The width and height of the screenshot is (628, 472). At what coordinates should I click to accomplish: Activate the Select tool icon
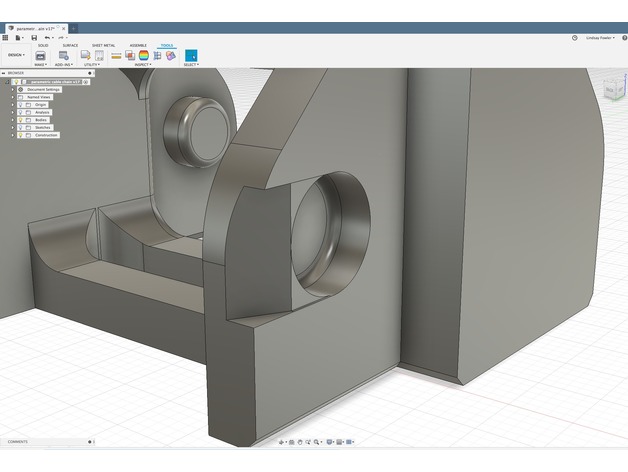191,55
